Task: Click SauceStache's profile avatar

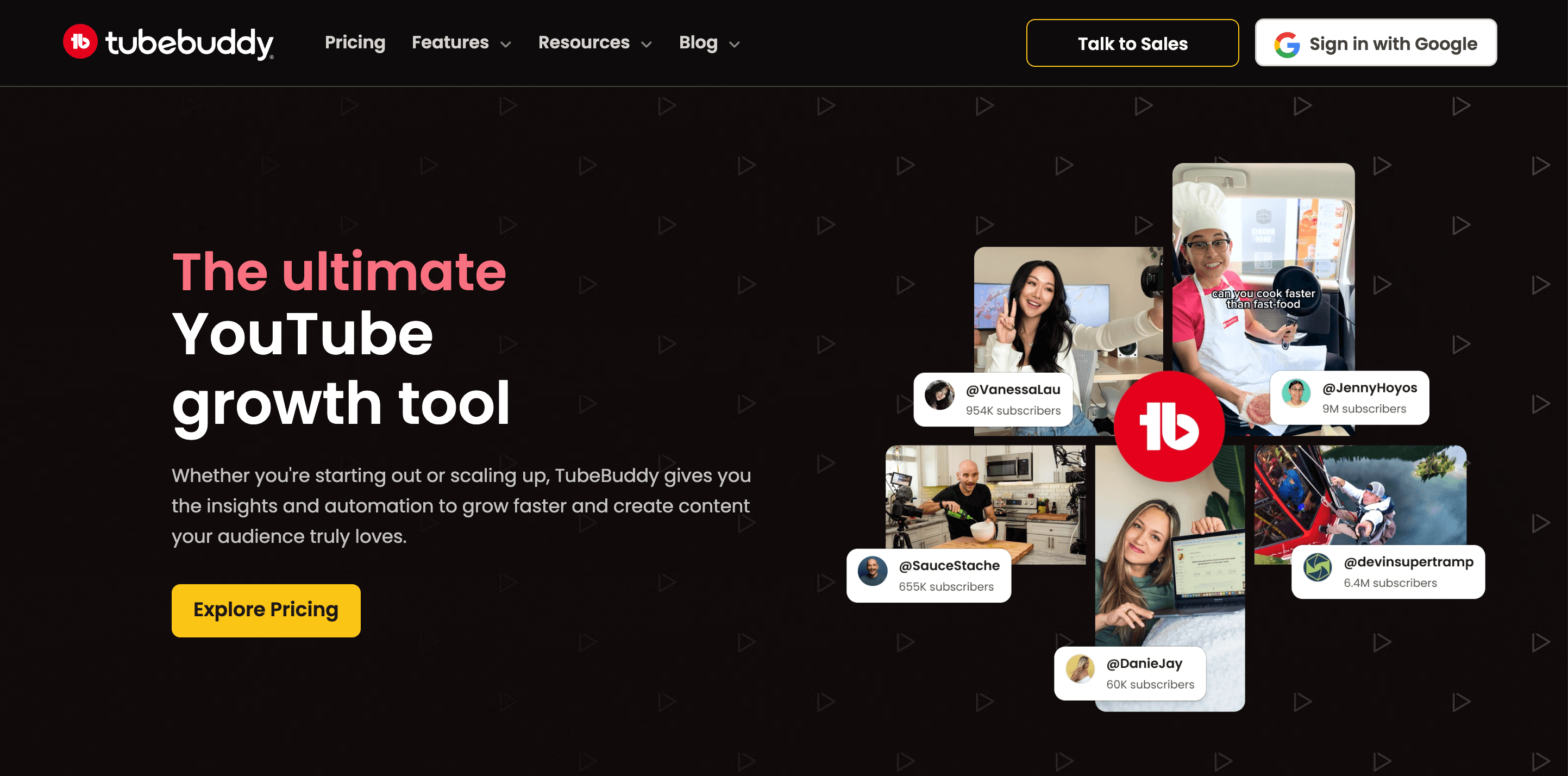Action: [x=873, y=572]
